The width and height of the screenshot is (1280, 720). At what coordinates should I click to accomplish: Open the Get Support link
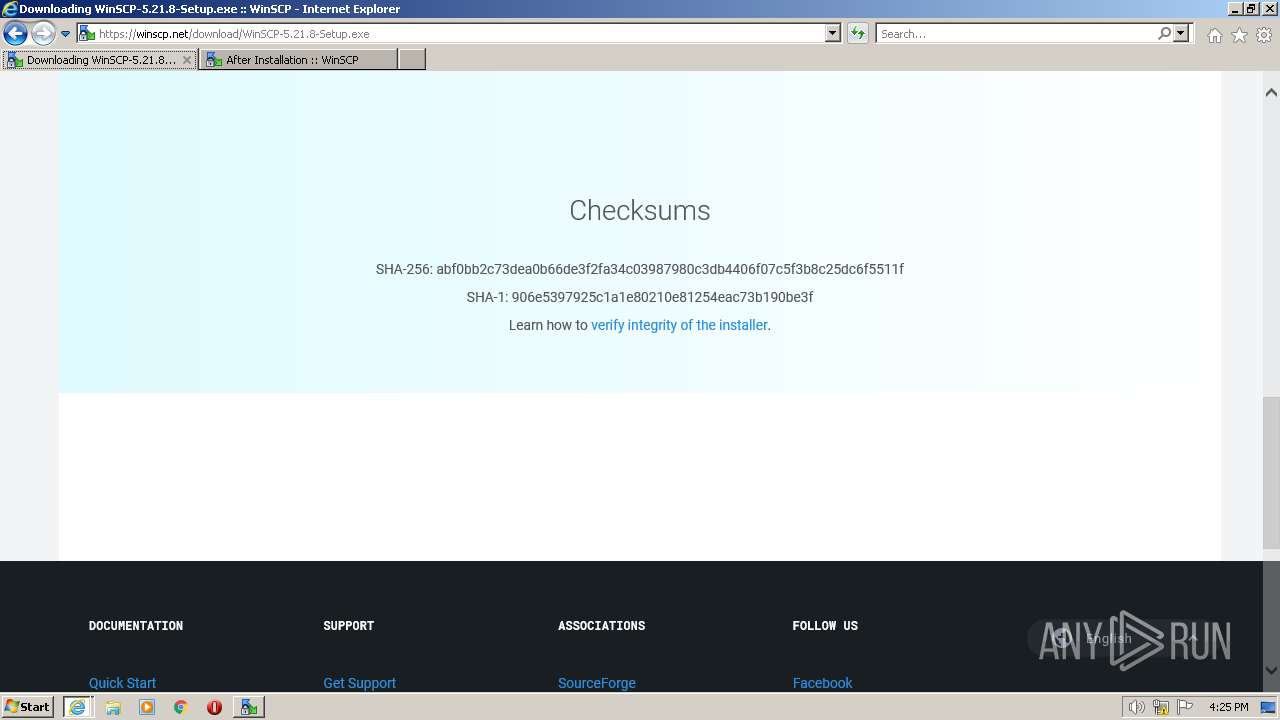tap(359, 683)
